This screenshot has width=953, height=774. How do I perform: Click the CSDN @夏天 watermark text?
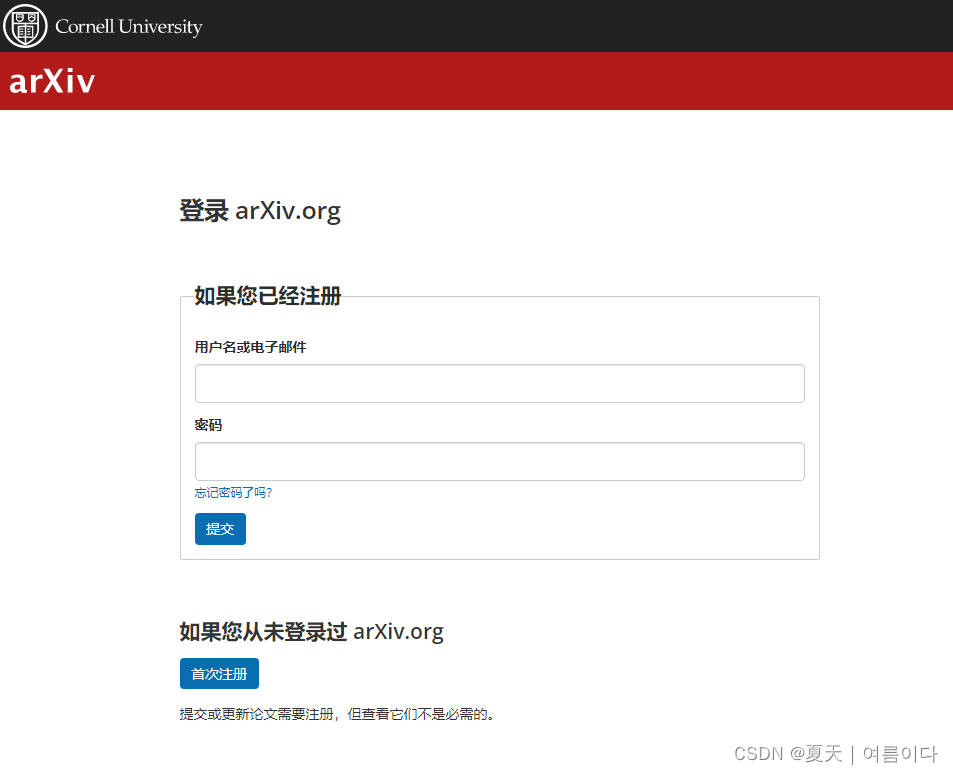pyautogui.click(x=788, y=754)
